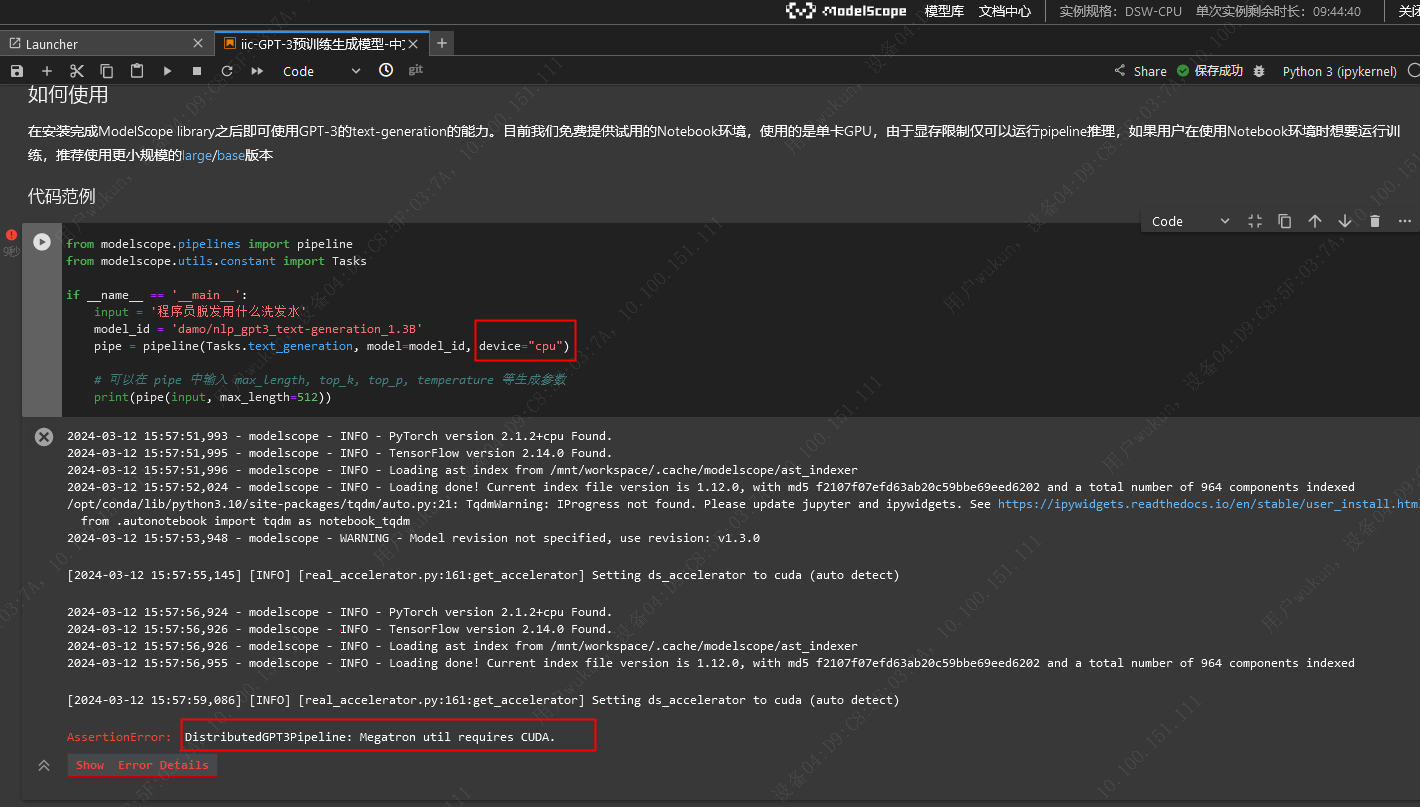Delete the cell with the trash icon
Screen dimensions: 1420x807
(x=1375, y=221)
